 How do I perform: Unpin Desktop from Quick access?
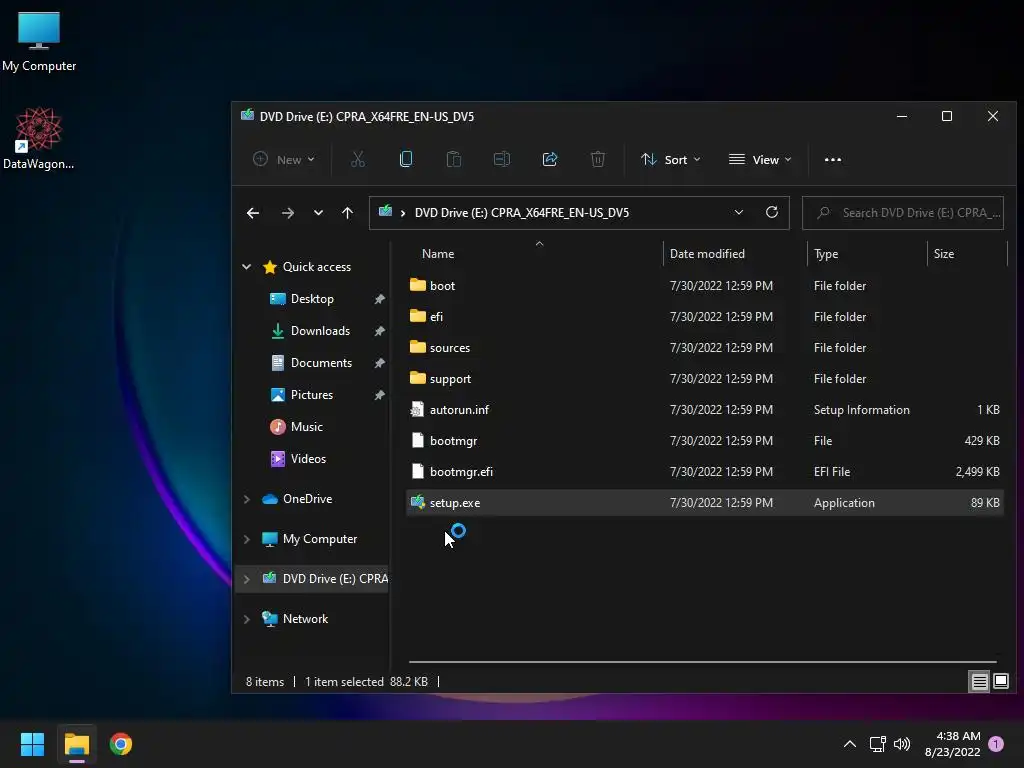coord(379,299)
